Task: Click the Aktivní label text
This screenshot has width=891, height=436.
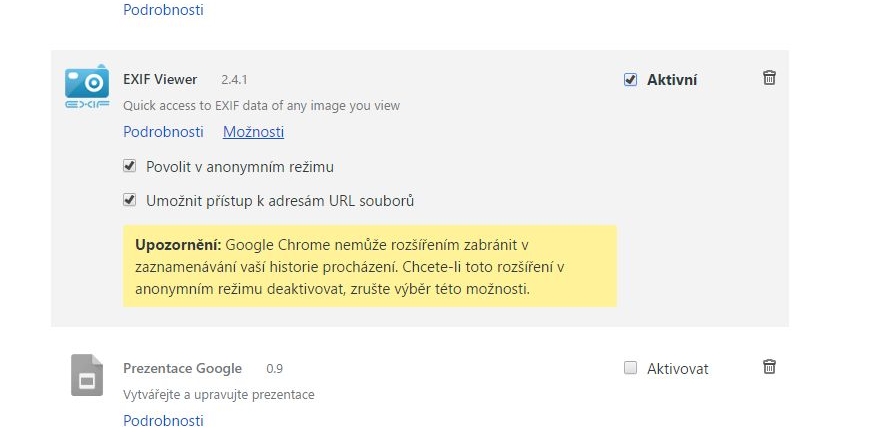Action: pos(672,80)
